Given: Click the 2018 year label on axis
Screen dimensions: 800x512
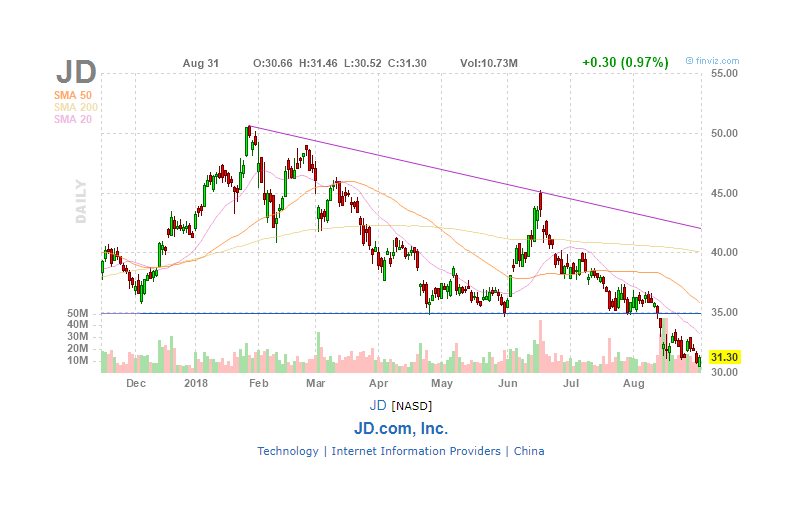Looking at the screenshot, I should pos(196,383).
